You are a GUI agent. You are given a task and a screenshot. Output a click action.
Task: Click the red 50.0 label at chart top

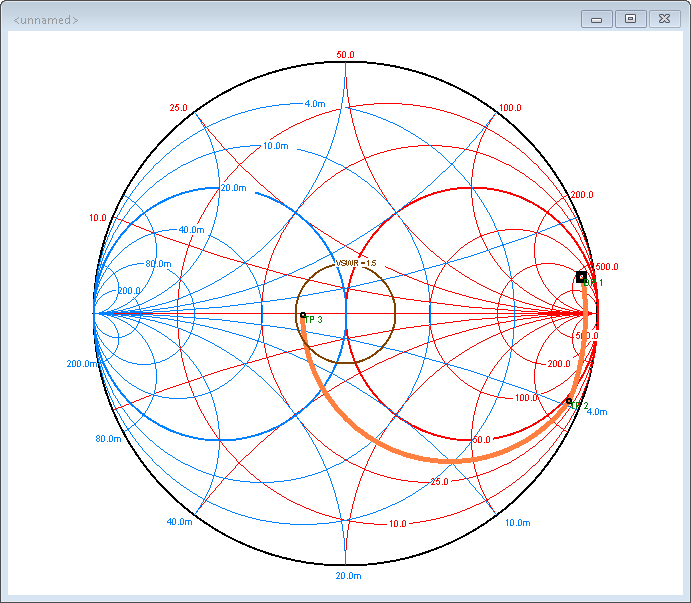tap(346, 55)
